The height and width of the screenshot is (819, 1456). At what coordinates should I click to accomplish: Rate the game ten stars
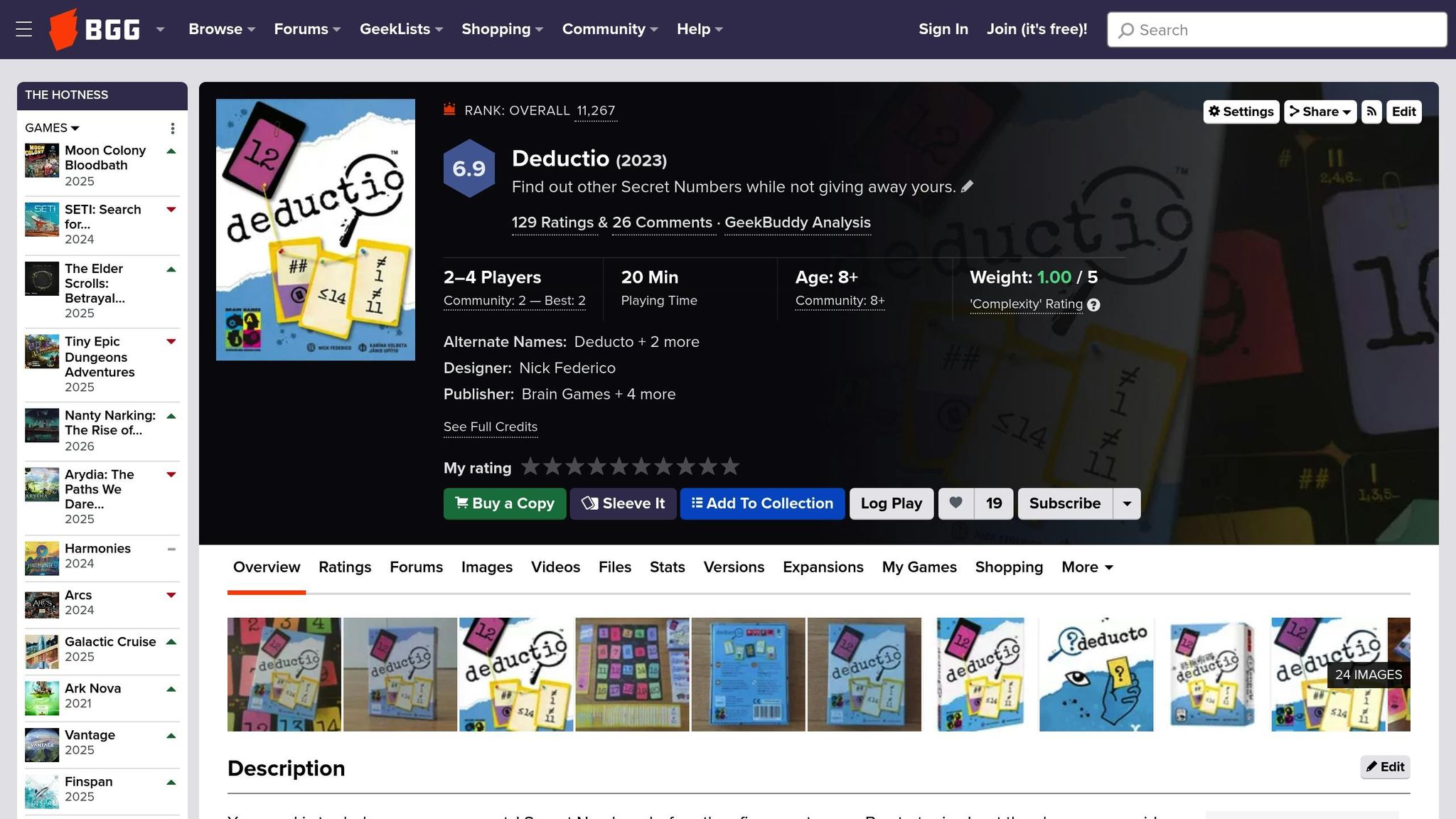click(x=730, y=466)
